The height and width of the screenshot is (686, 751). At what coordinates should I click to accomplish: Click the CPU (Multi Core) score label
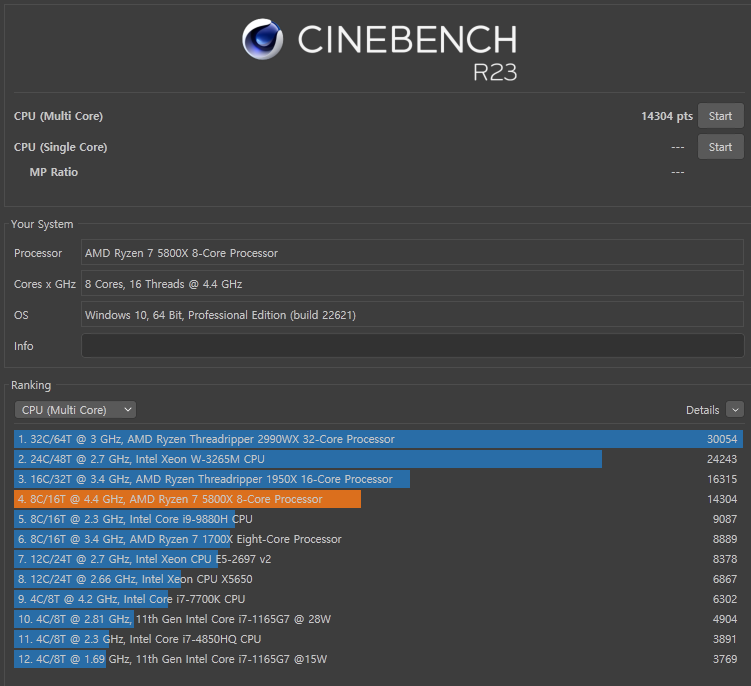[x=58, y=116]
